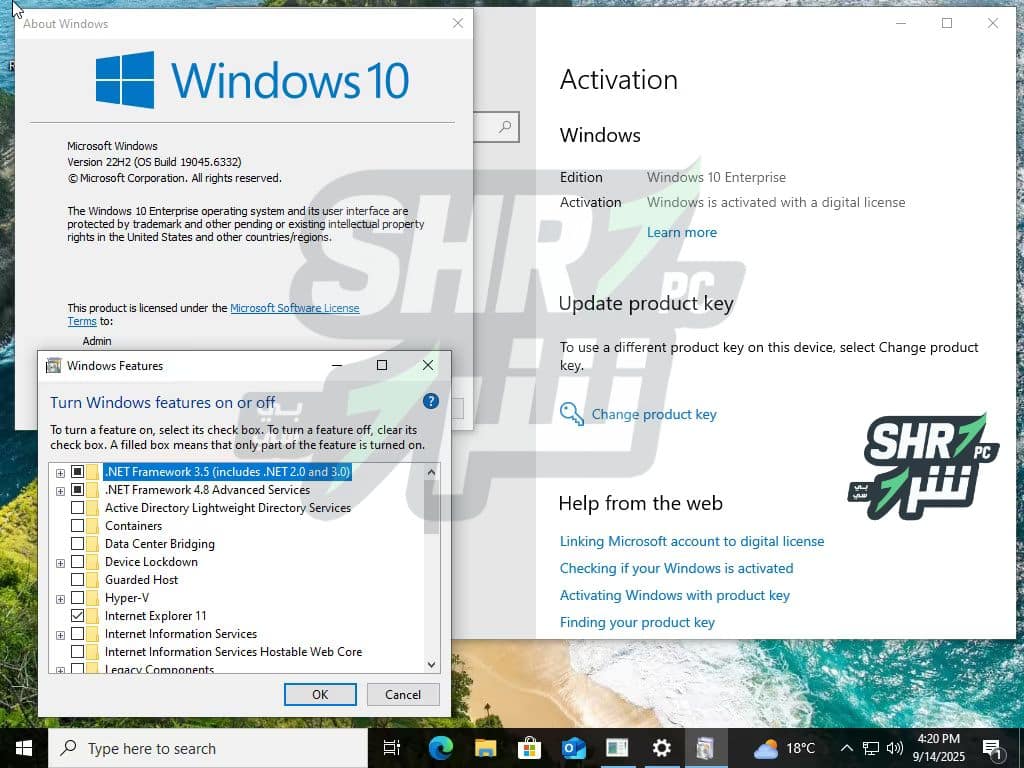Open File Explorer from the taskbar

(x=485, y=748)
